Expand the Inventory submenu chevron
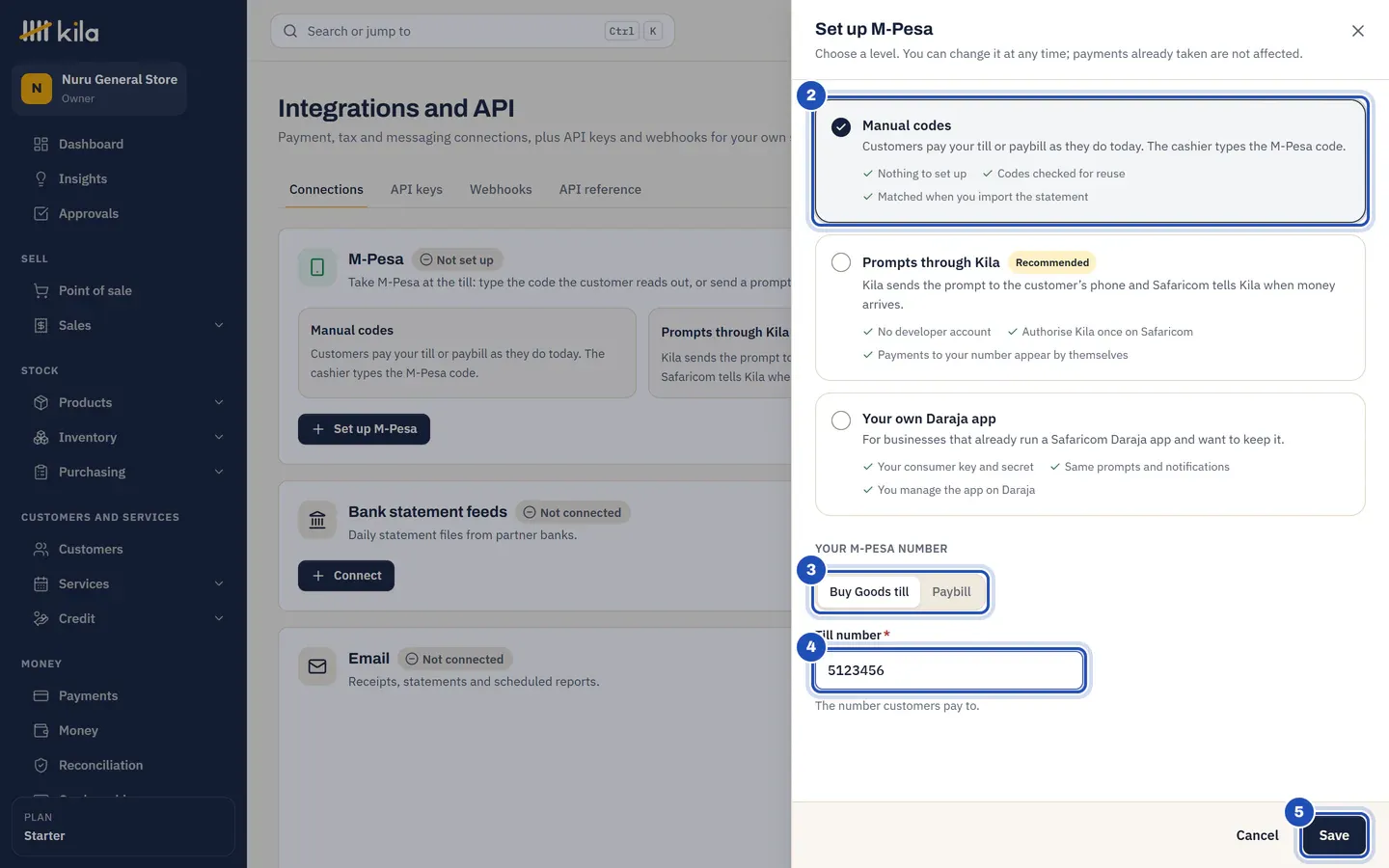 tap(219, 438)
